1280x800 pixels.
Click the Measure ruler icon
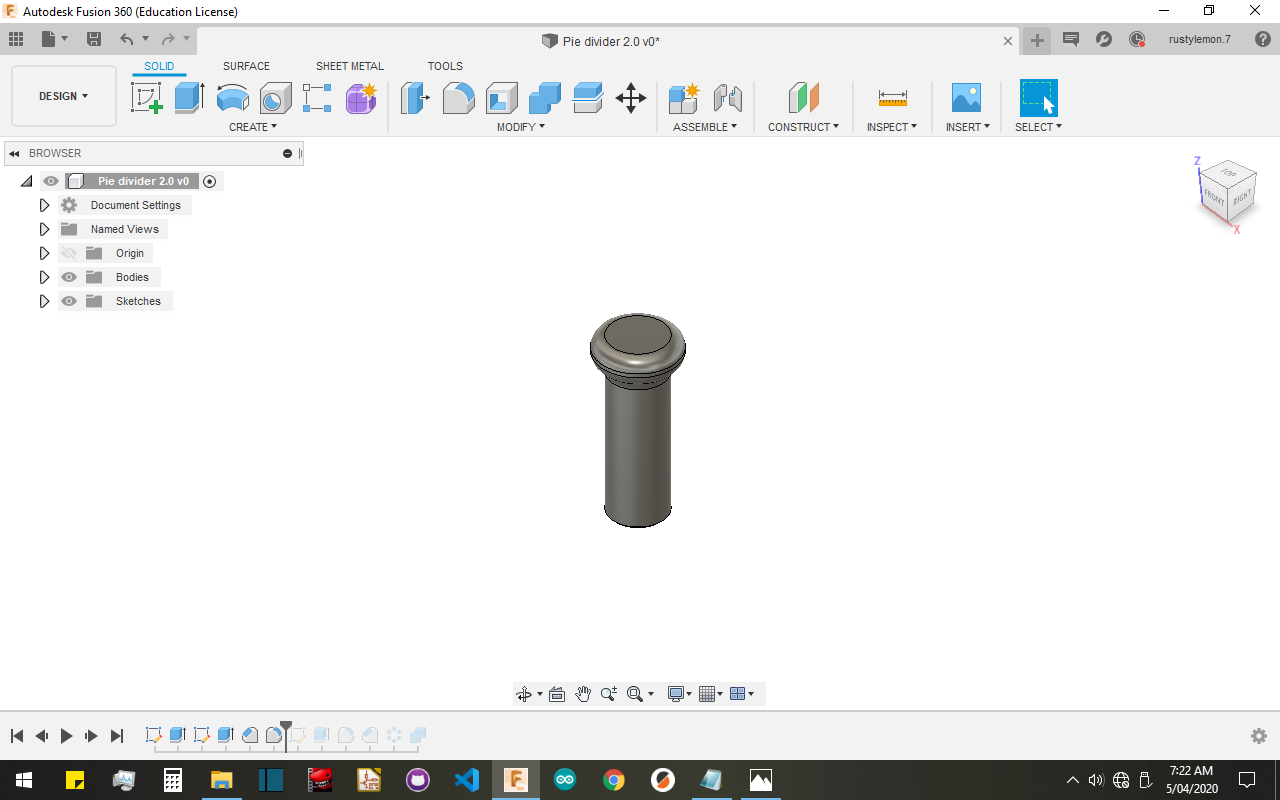click(892, 98)
